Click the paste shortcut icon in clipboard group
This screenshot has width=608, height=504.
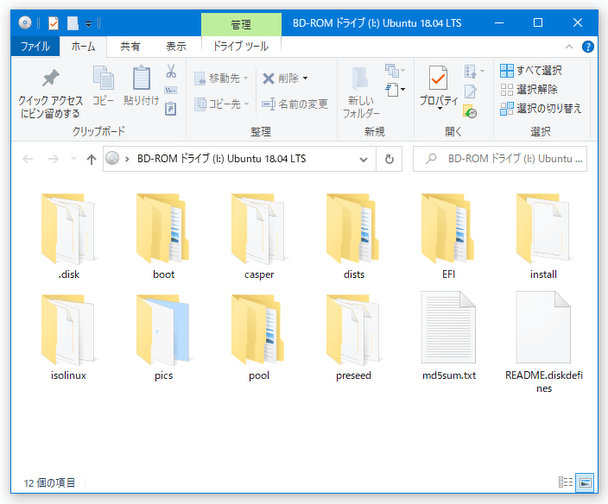click(171, 109)
